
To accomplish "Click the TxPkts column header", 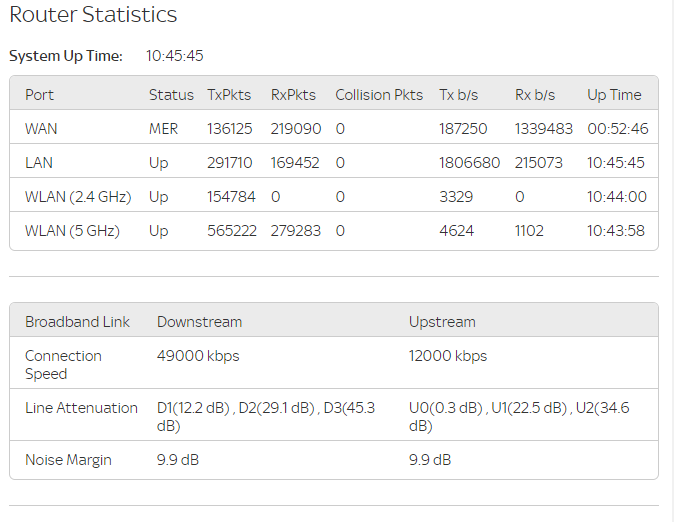I will [230, 95].
